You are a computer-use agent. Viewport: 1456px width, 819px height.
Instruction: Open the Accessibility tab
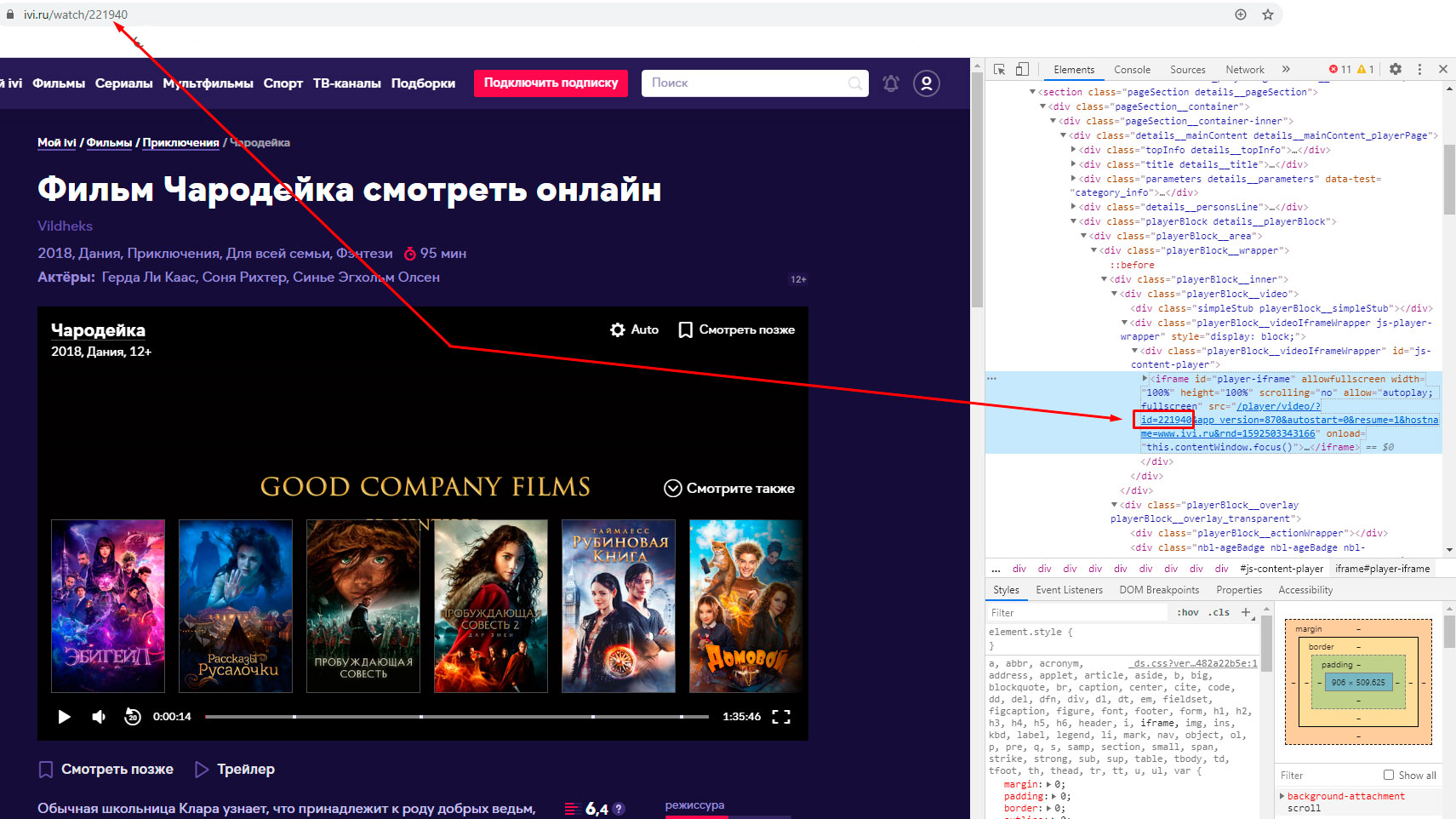pos(1305,590)
